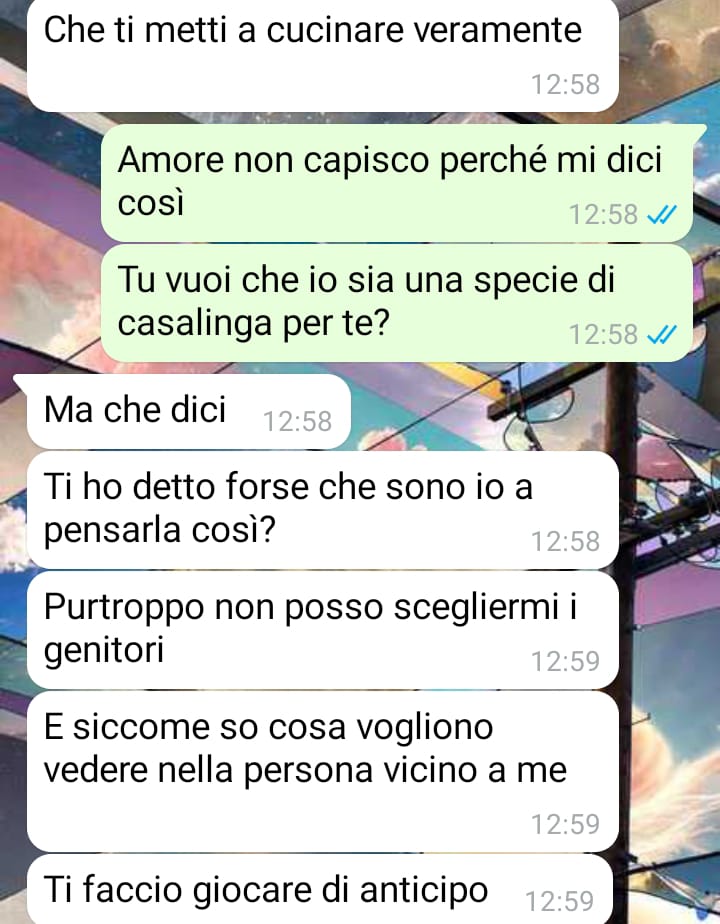Click the 12:58 timestamp beside 'Ma che dici'

tap(298, 422)
